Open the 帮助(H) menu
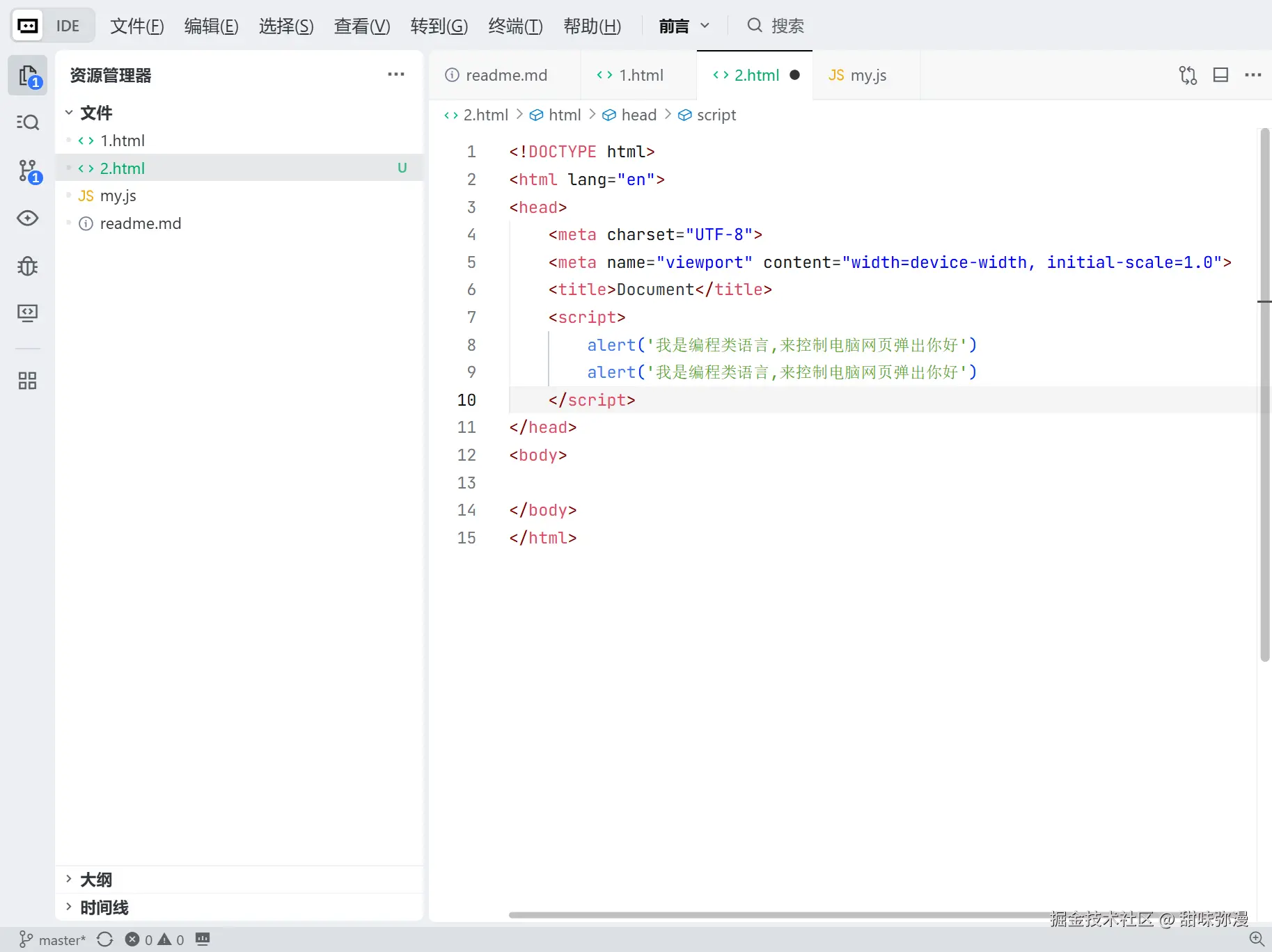The width and height of the screenshot is (1272, 952). (x=592, y=26)
